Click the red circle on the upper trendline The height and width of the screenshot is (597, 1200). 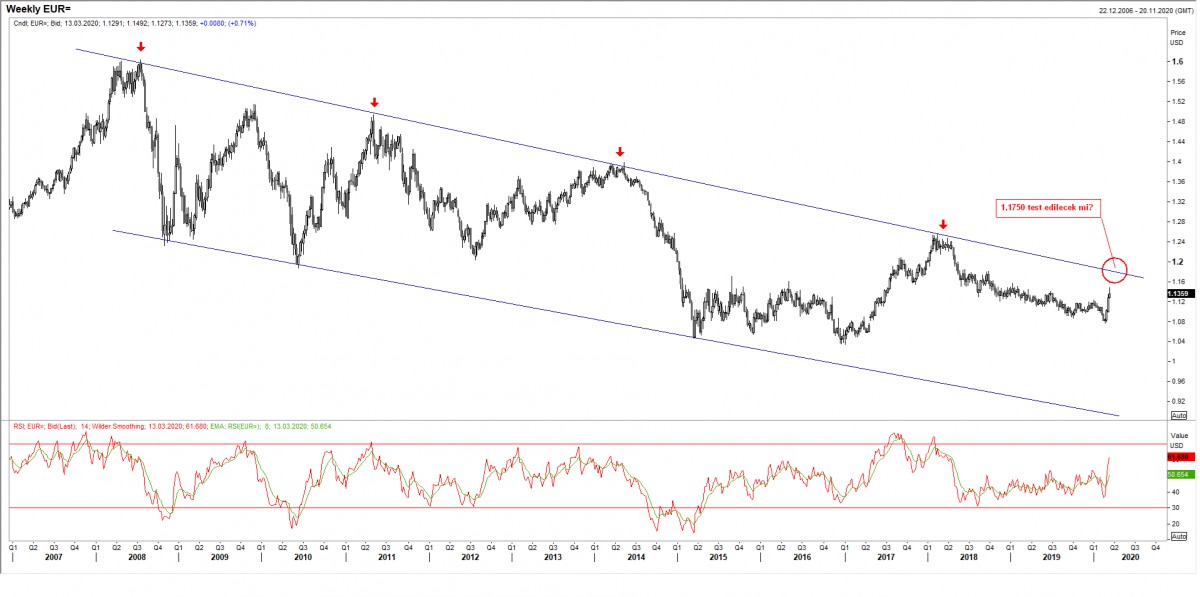click(1115, 269)
